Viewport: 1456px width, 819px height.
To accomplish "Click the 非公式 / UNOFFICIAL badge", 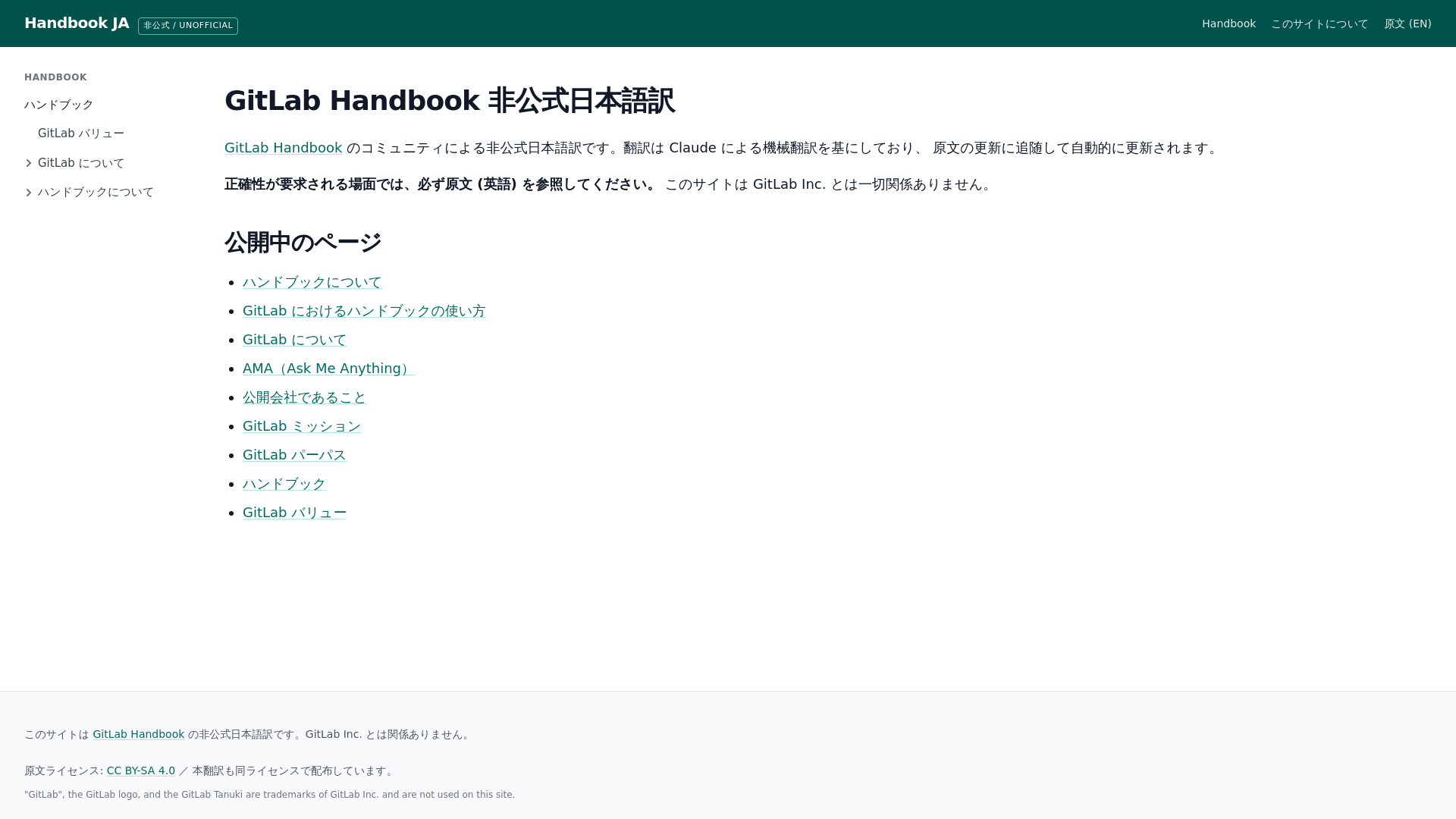I will pos(188,26).
